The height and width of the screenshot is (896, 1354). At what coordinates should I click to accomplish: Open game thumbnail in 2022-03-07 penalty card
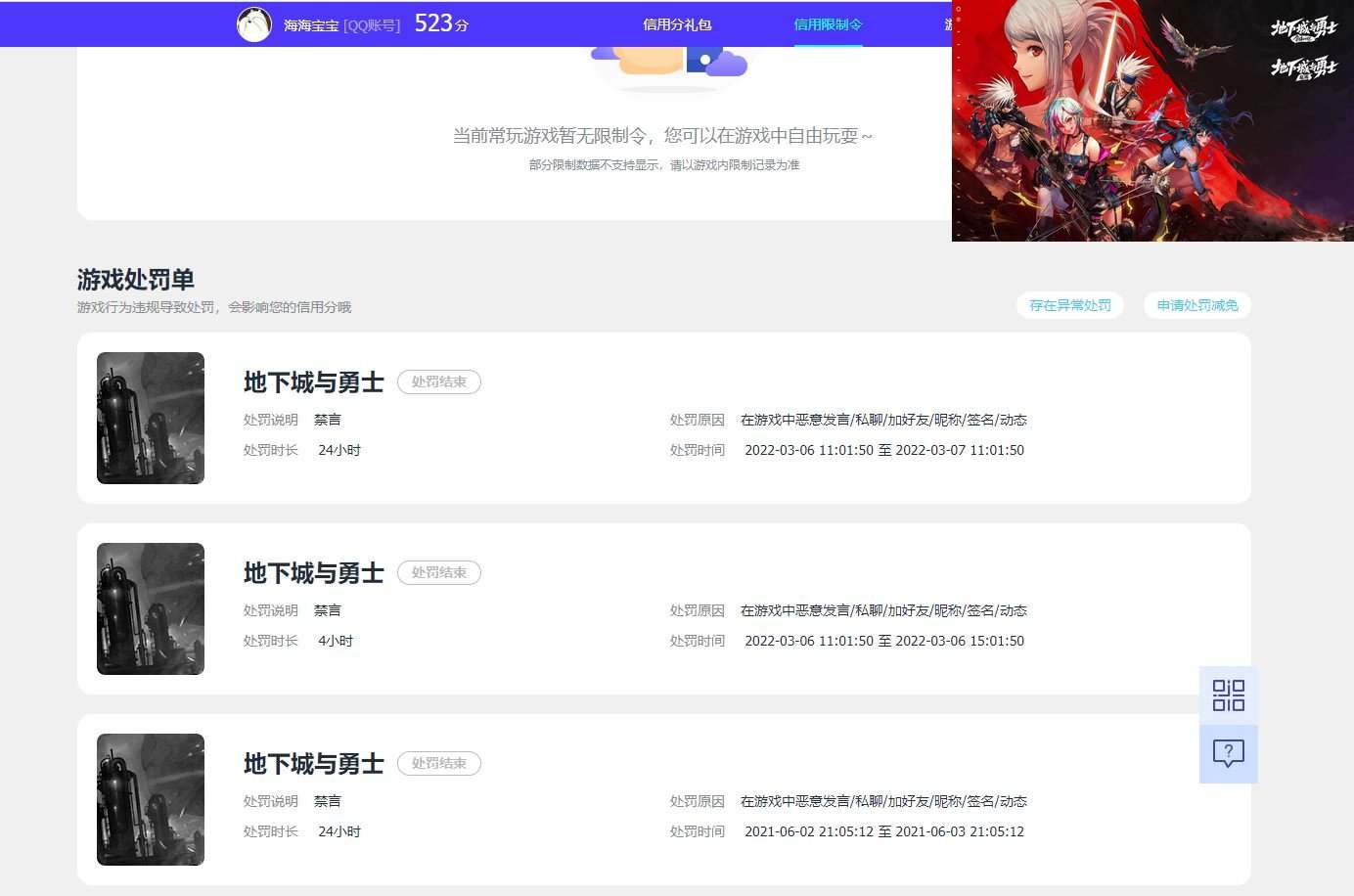click(151, 418)
